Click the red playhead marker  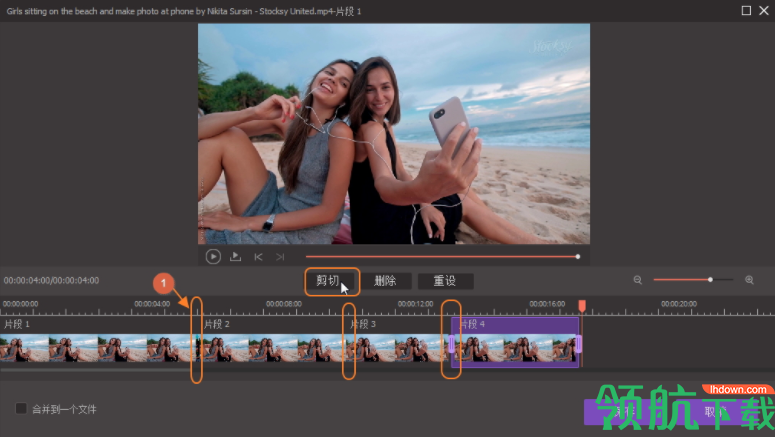(x=582, y=306)
